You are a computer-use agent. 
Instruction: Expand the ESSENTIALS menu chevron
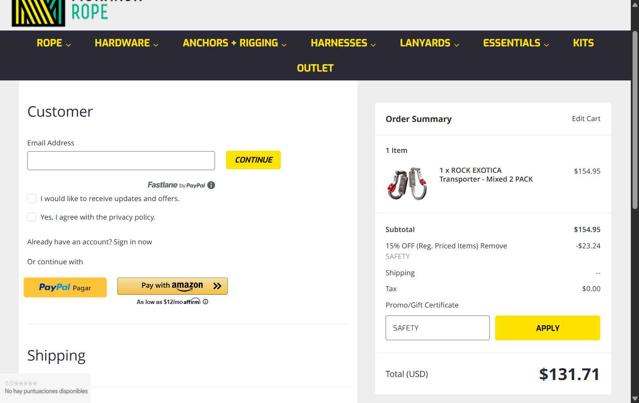546,44
